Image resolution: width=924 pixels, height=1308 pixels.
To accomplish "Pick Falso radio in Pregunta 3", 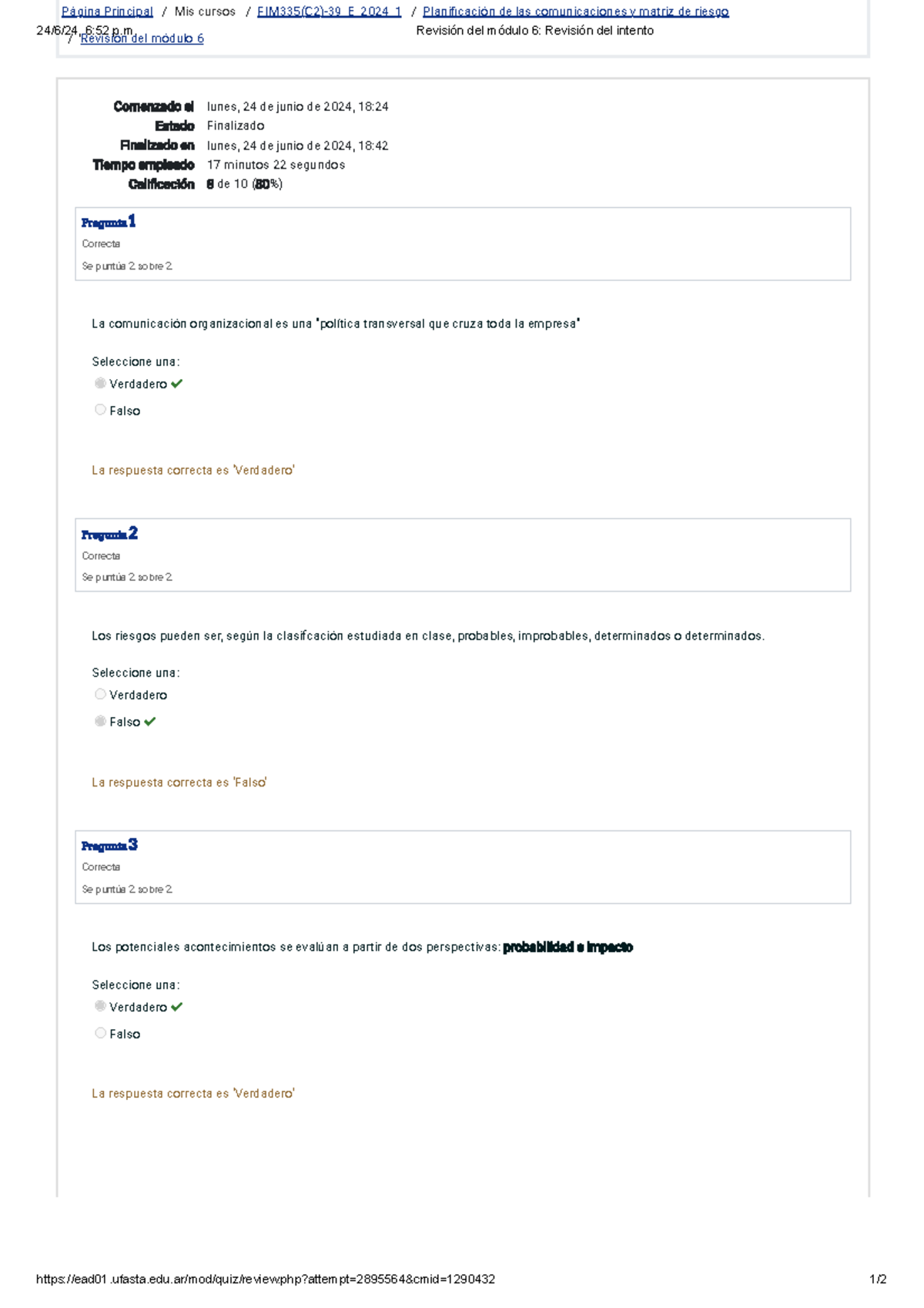I will click(x=100, y=1033).
